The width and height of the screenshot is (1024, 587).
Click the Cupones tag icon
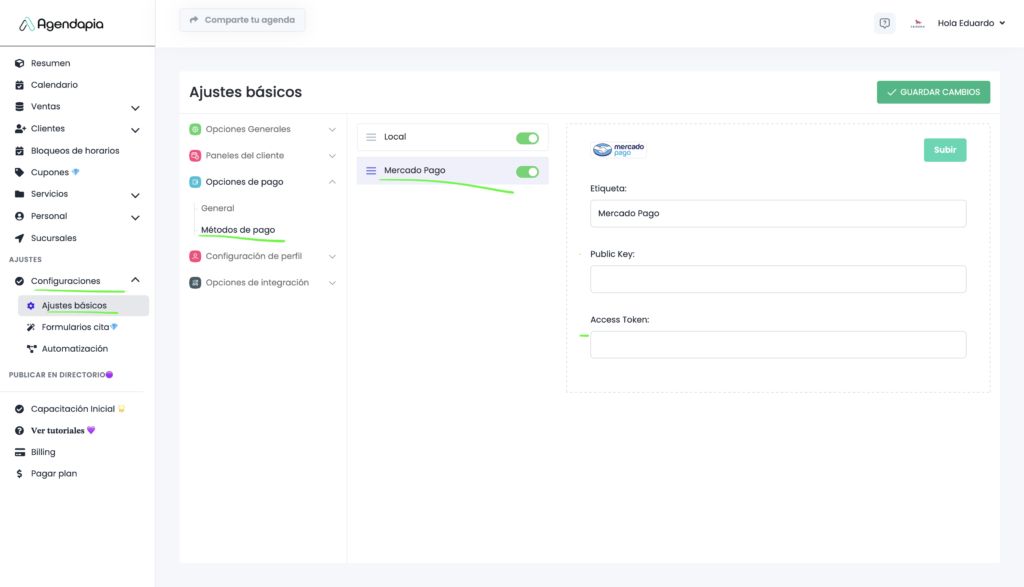click(19, 172)
